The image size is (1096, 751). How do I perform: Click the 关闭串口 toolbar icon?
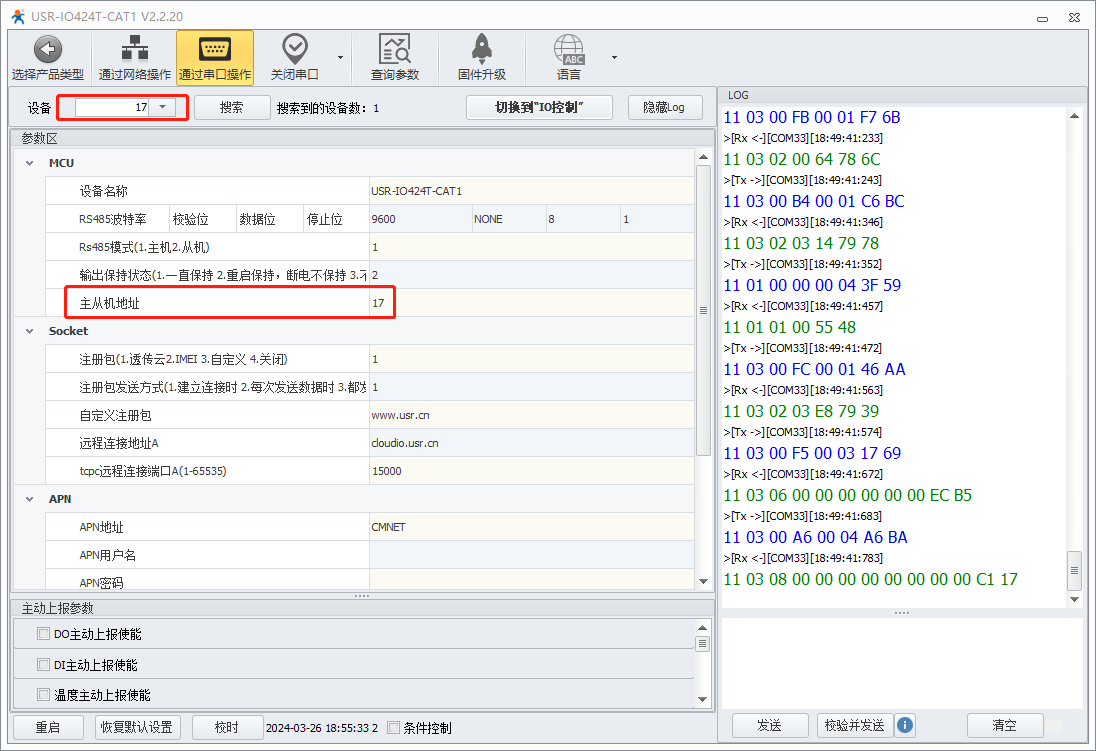tap(294, 49)
